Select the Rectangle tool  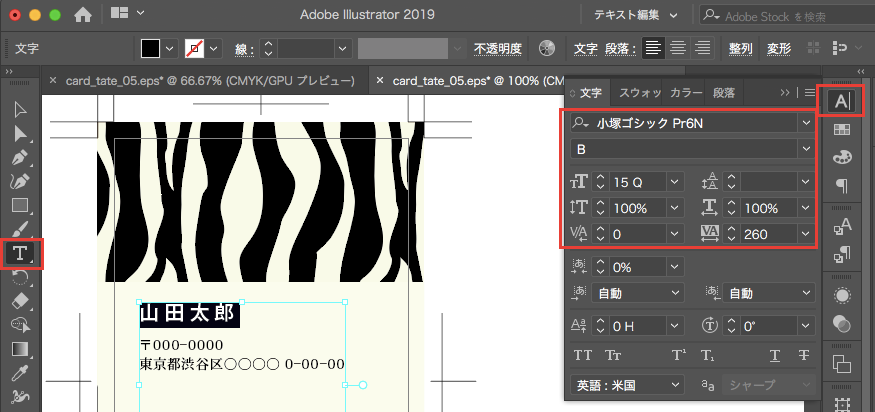(20, 205)
